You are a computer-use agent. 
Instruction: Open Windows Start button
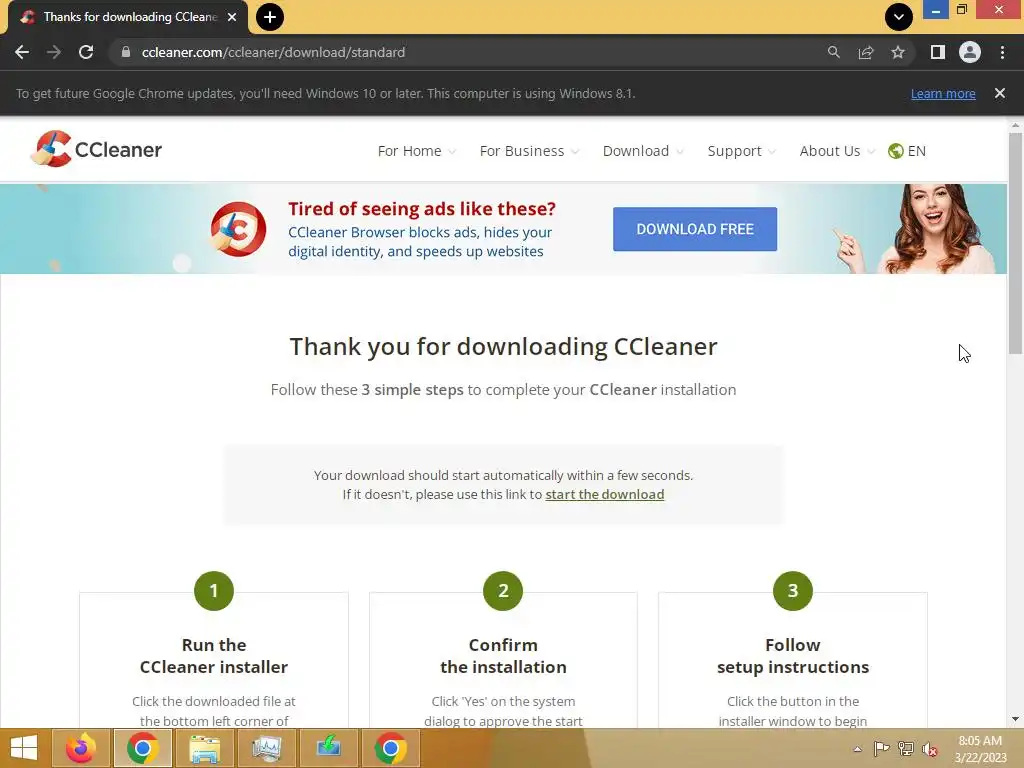24,748
